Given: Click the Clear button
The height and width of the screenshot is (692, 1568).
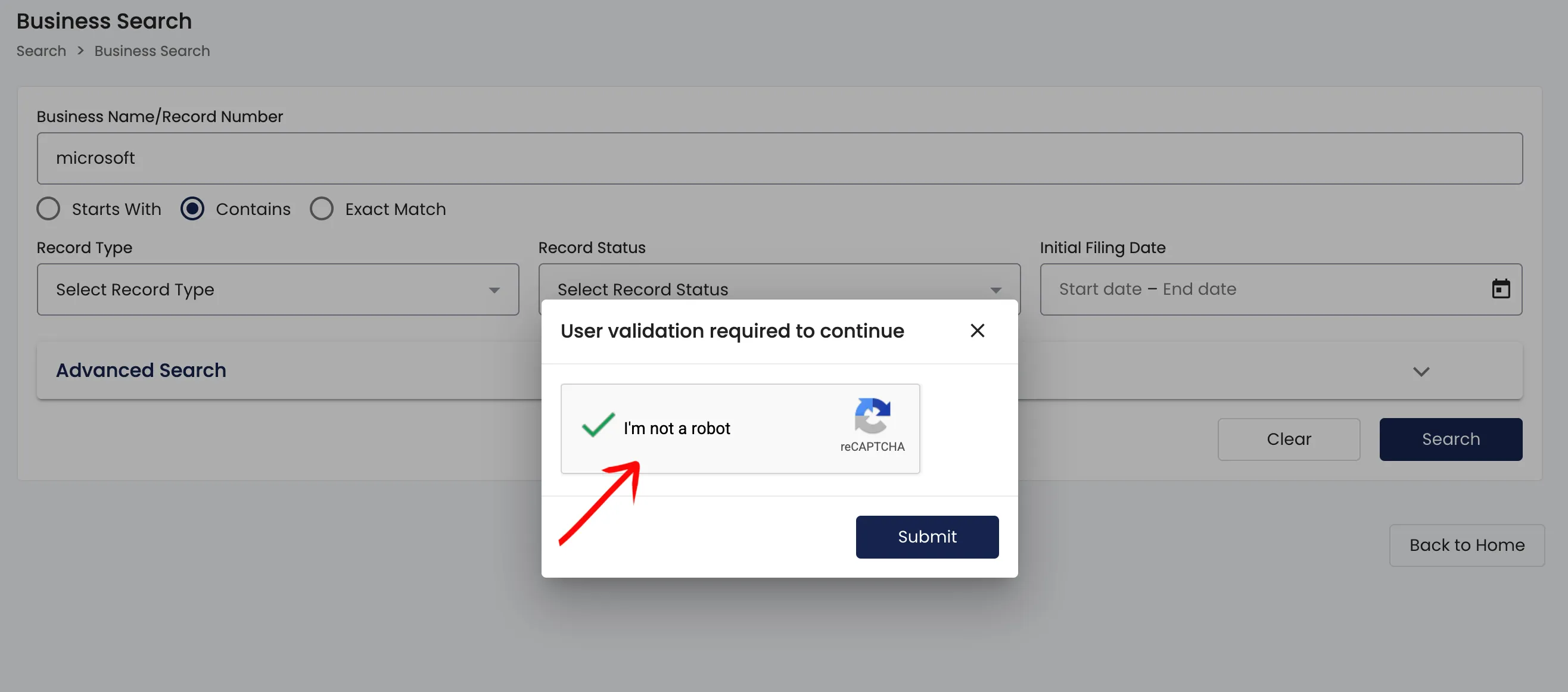Looking at the screenshot, I should click(1289, 439).
